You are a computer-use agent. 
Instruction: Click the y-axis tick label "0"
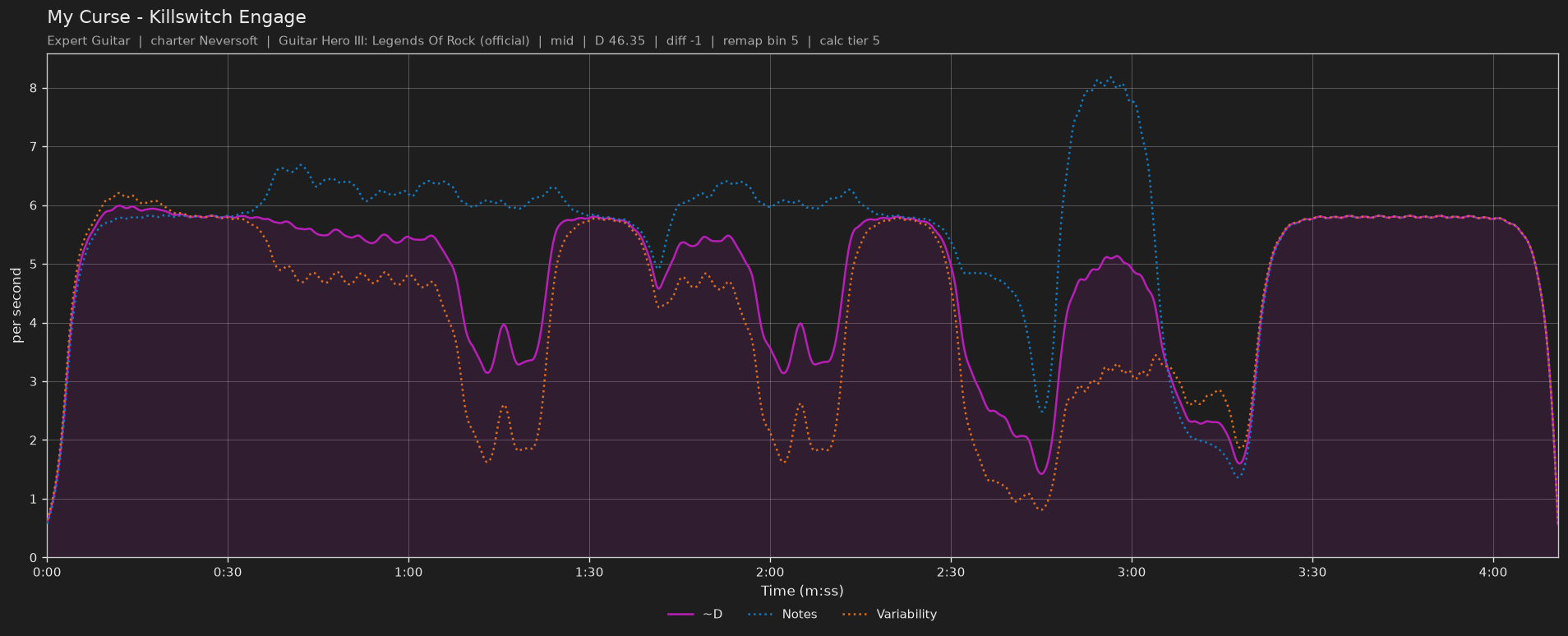click(x=34, y=558)
